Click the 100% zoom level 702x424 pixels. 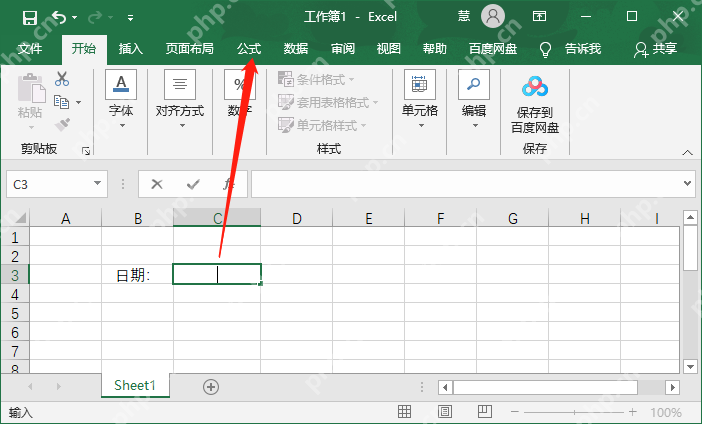[666, 412]
